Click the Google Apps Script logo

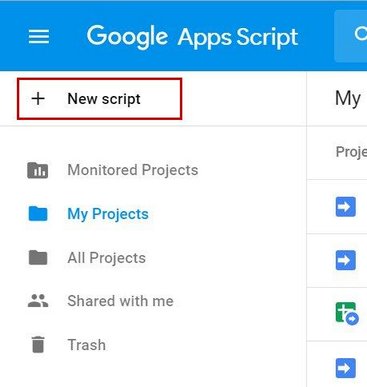tap(192, 36)
